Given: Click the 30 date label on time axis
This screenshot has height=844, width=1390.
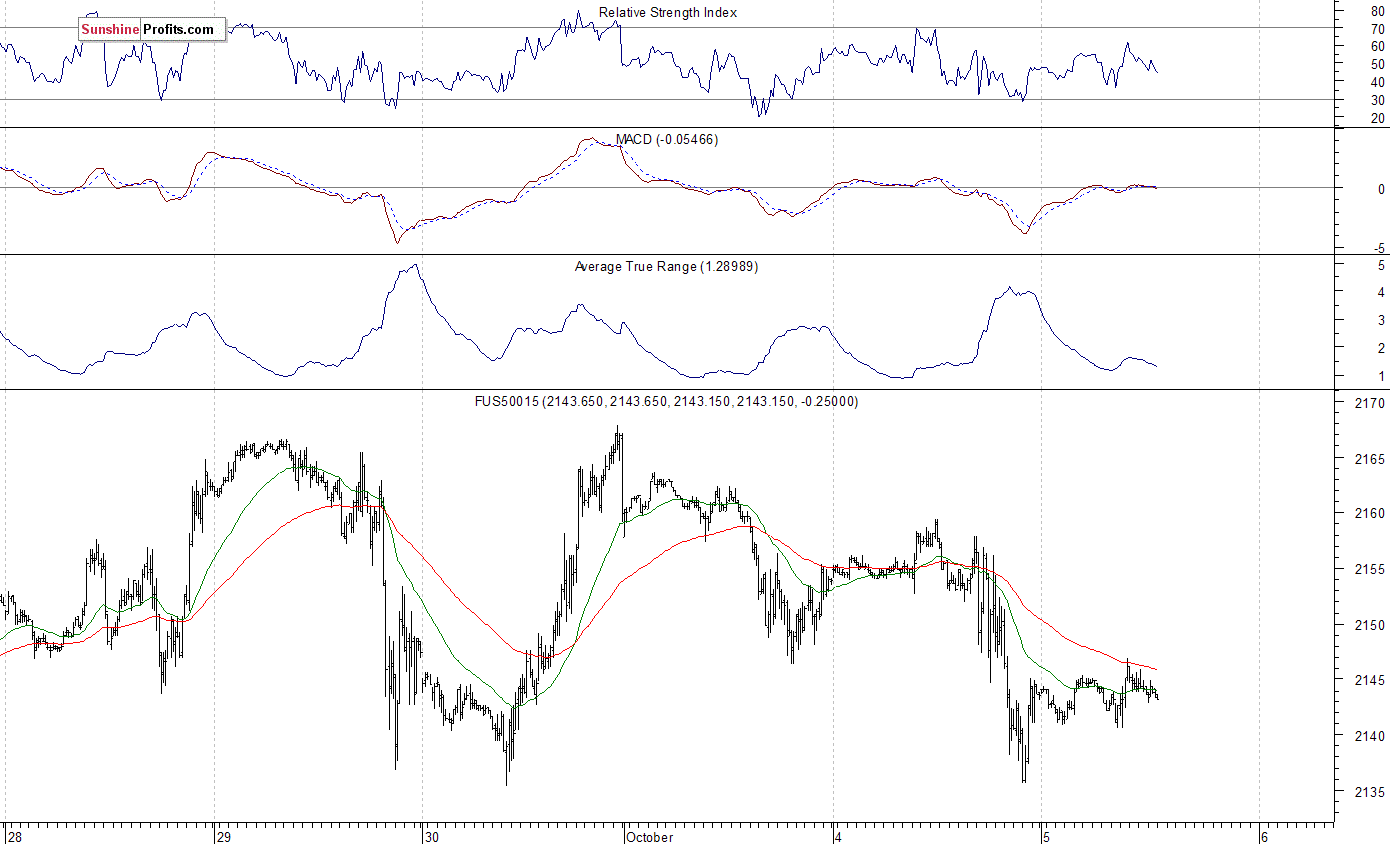Looking at the screenshot, I should 432,837.
